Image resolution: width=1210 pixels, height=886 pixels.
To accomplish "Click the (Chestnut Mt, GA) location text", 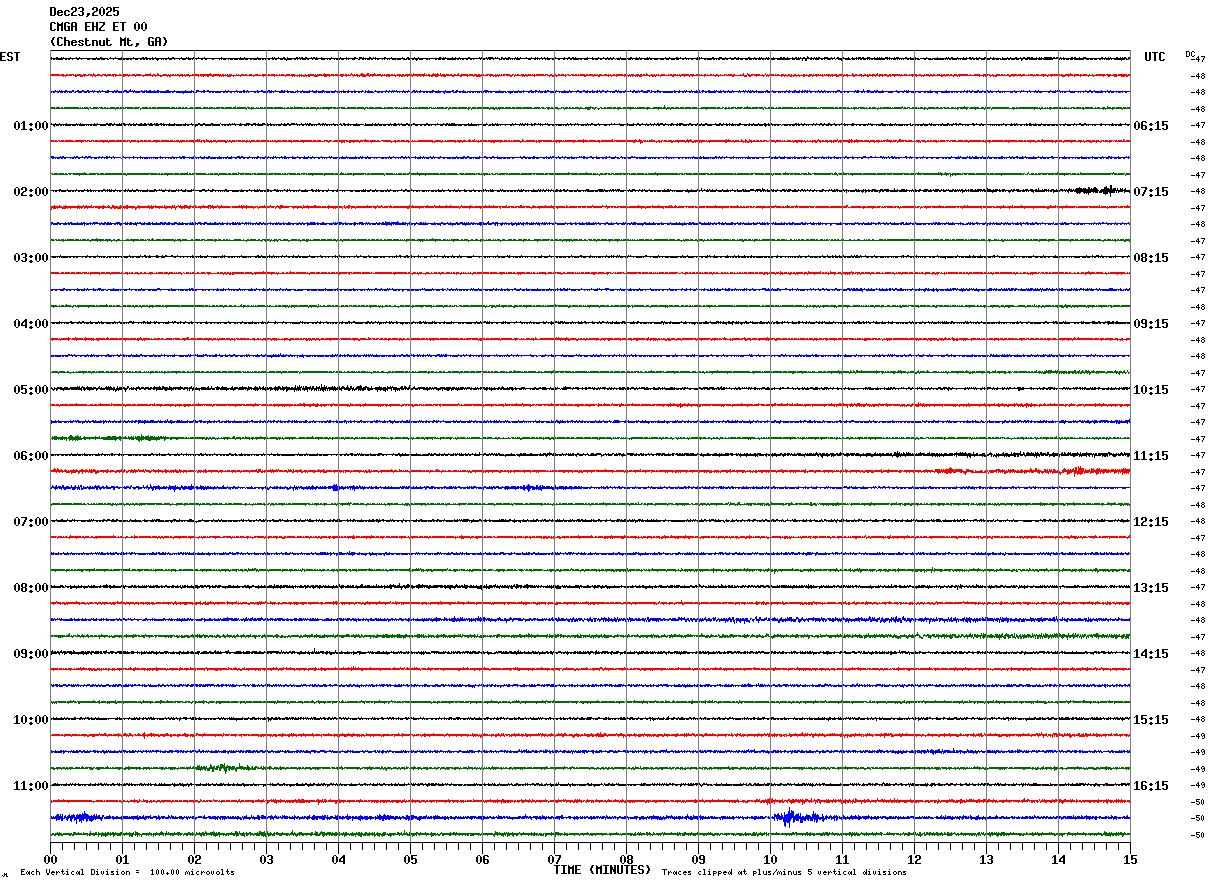I will point(109,42).
